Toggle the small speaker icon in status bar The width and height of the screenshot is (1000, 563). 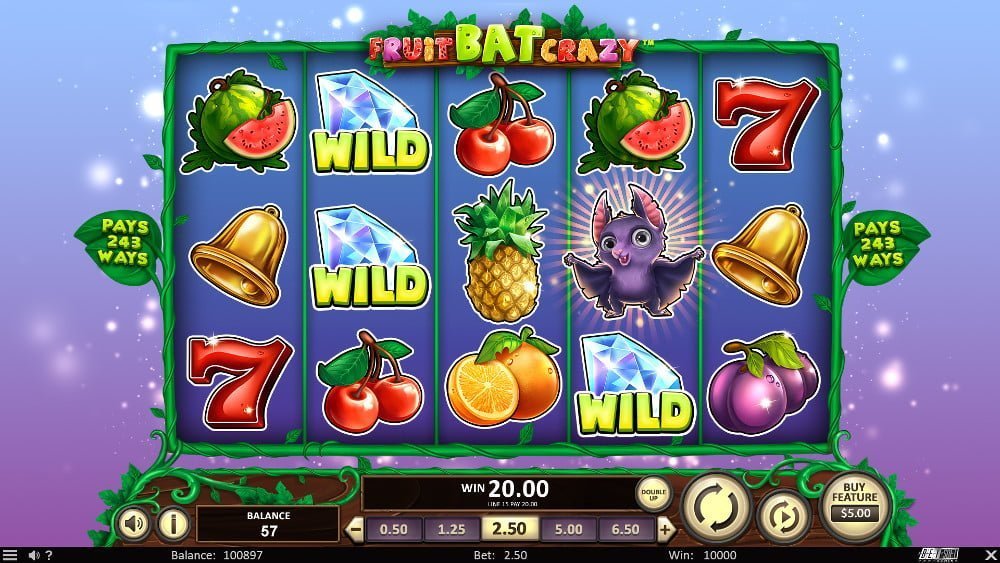[x=34, y=555]
